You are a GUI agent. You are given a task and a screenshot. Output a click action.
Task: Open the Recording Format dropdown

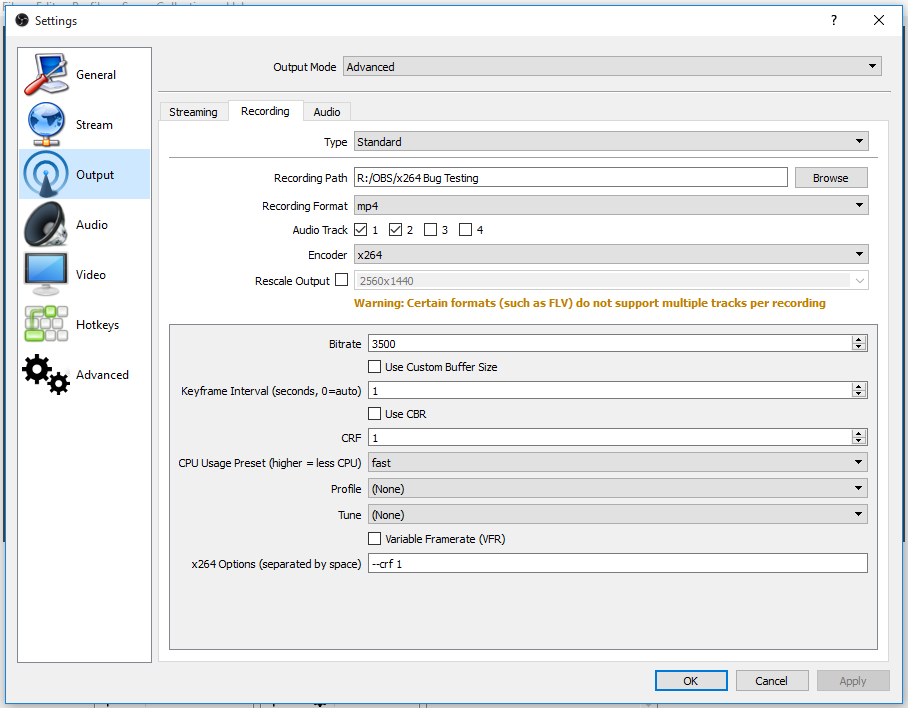point(611,206)
